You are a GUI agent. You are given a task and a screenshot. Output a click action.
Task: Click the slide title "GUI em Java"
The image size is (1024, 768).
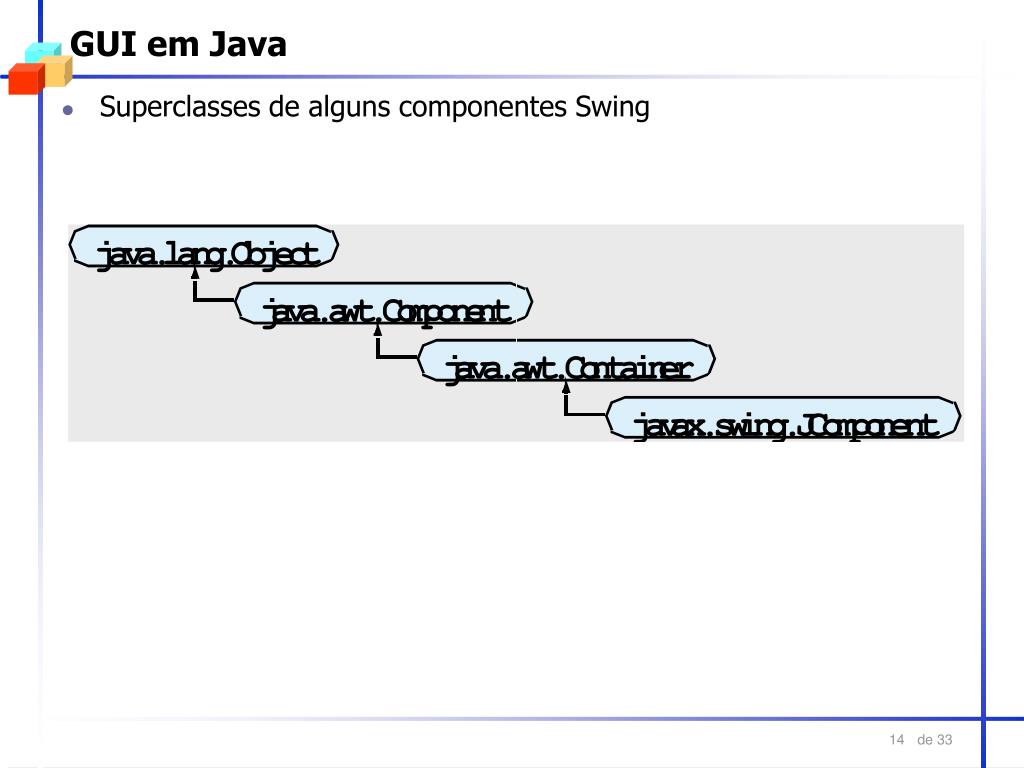click(178, 44)
